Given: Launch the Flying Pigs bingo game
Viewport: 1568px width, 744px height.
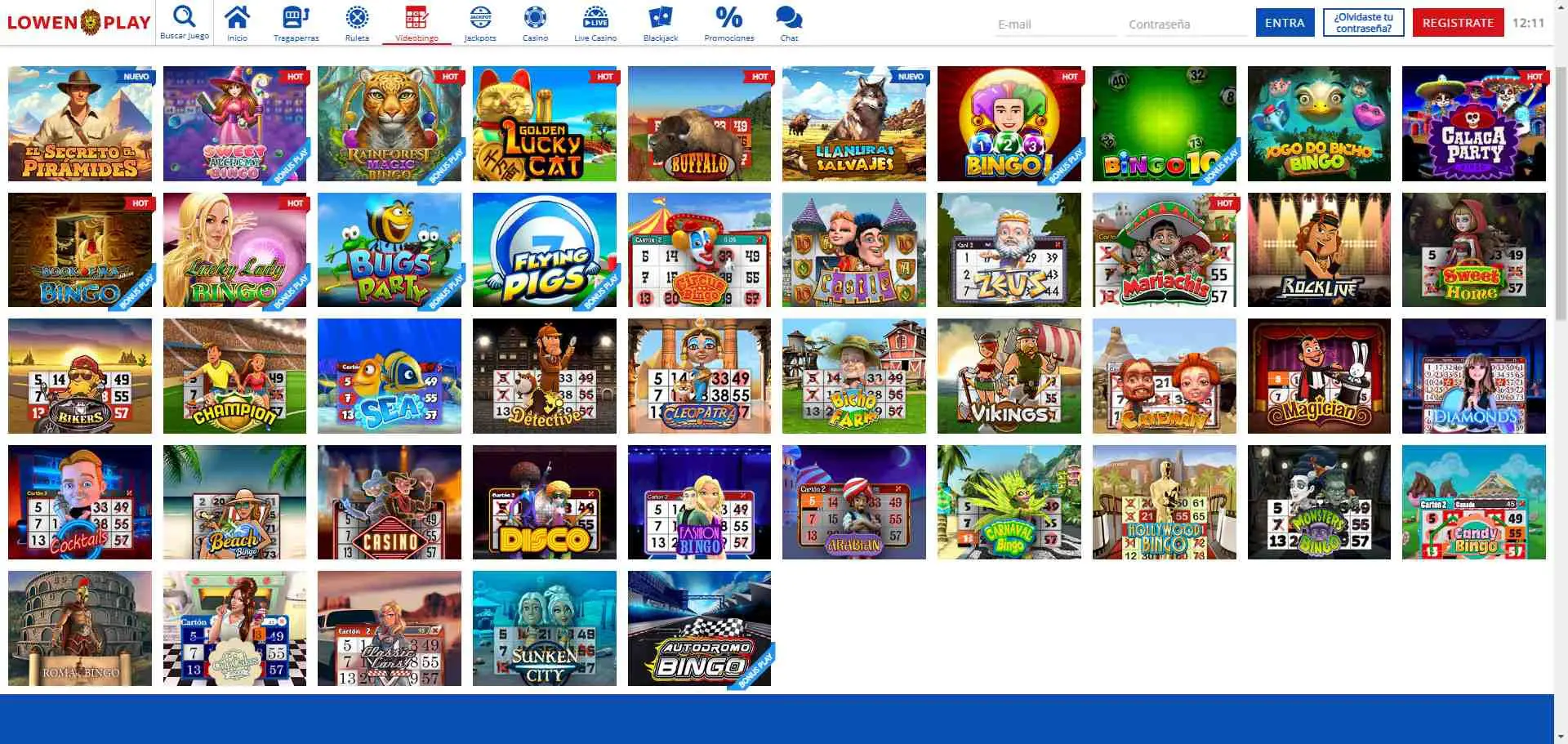Looking at the screenshot, I should (544, 250).
